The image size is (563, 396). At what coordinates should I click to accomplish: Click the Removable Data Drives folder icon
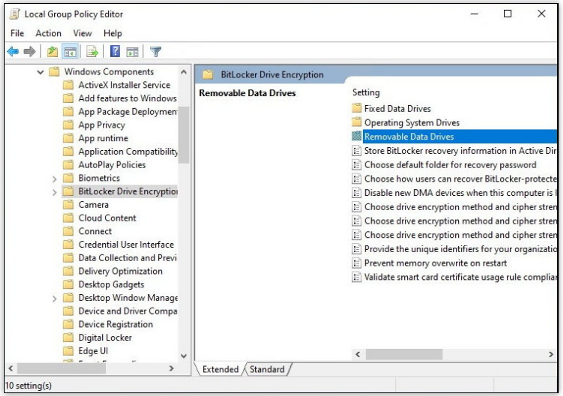coord(357,136)
